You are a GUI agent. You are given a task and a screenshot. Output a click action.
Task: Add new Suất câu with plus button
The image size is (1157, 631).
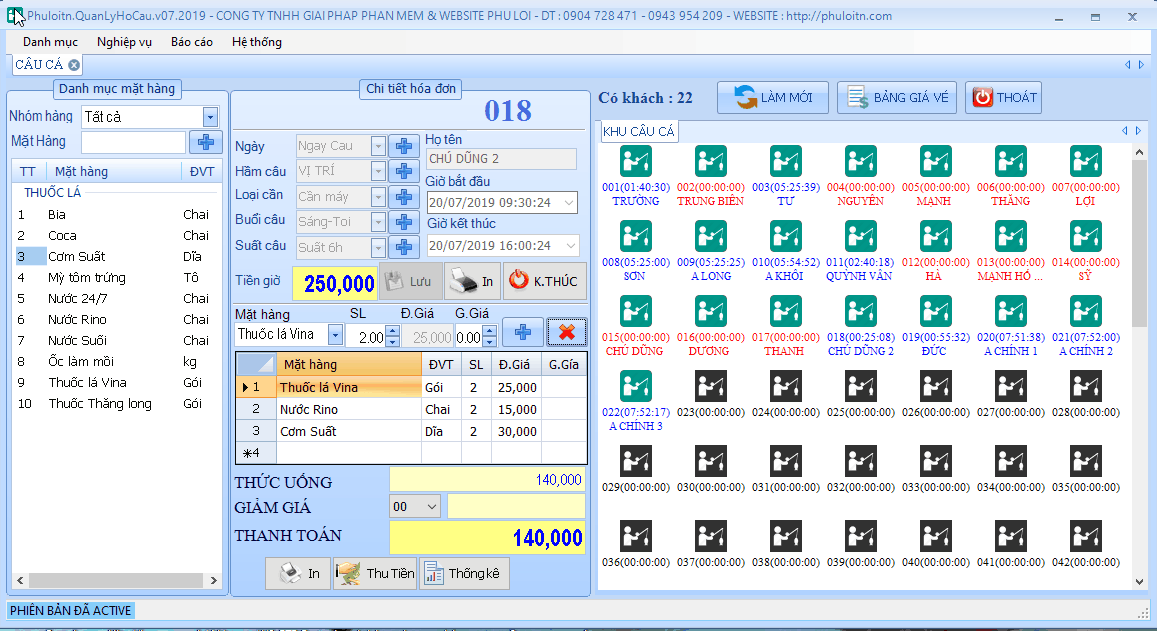[403, 247]
